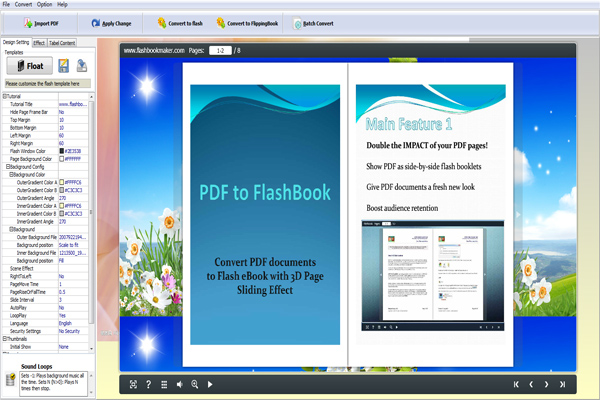Click the property list scroll-down arrow
This screenshot has height=400, width=600.
(91, 349)
